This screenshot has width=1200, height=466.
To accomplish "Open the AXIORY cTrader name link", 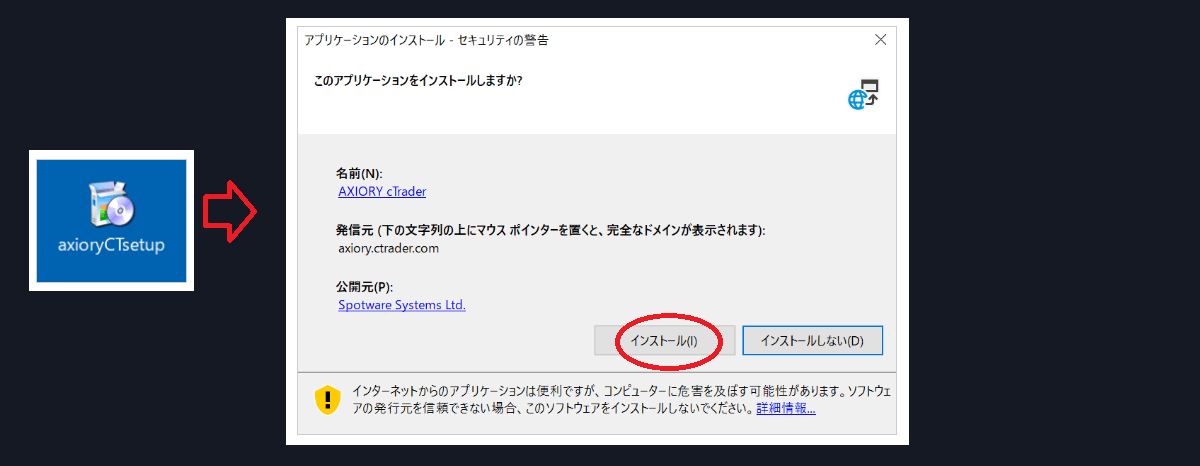I will [382, 191].
